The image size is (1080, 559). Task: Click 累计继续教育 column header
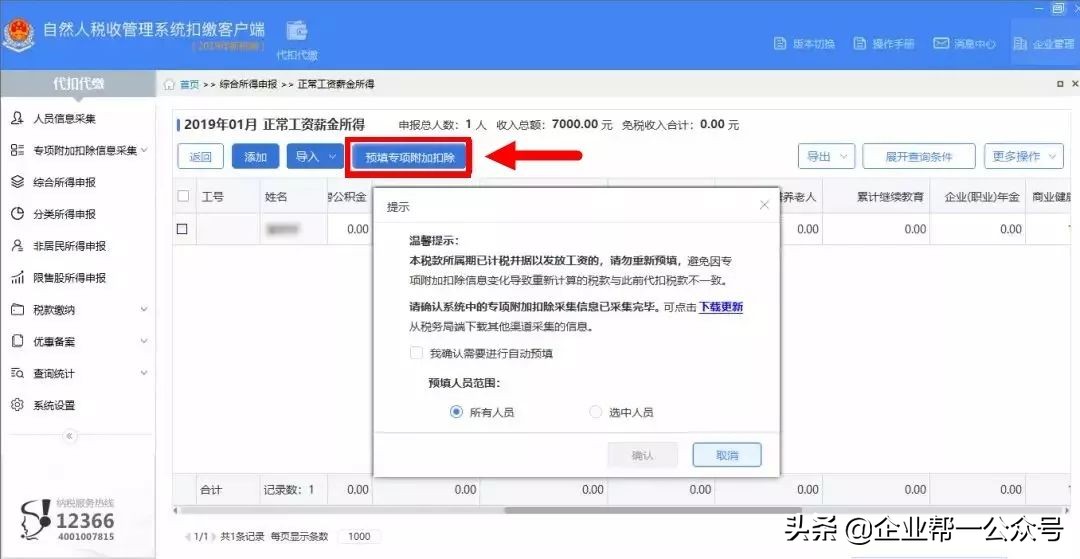891,197
